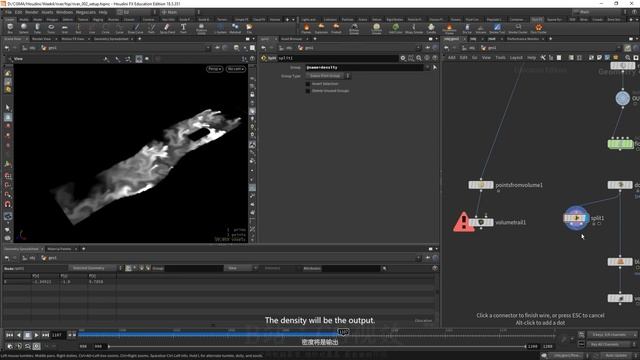Screen dimensions: 640x360
Task: Select the File shelf tool
Action: tap(249, 28)
